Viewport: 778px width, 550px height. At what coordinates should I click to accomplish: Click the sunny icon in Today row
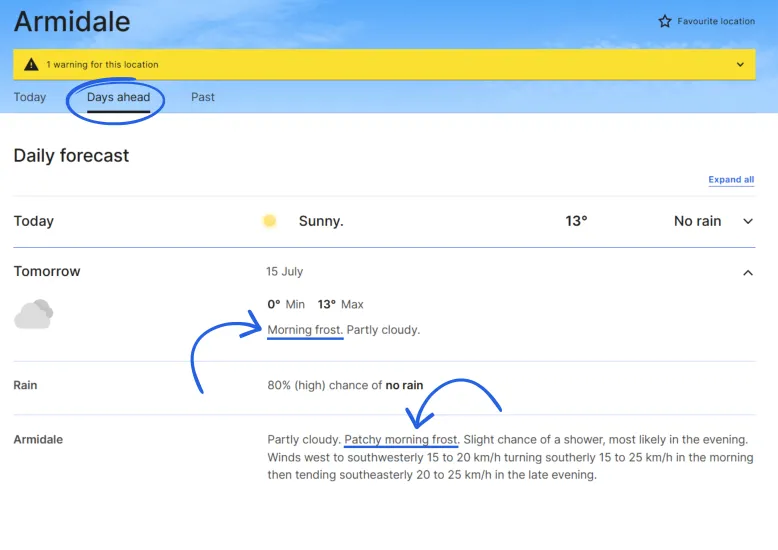coord(269,221)
